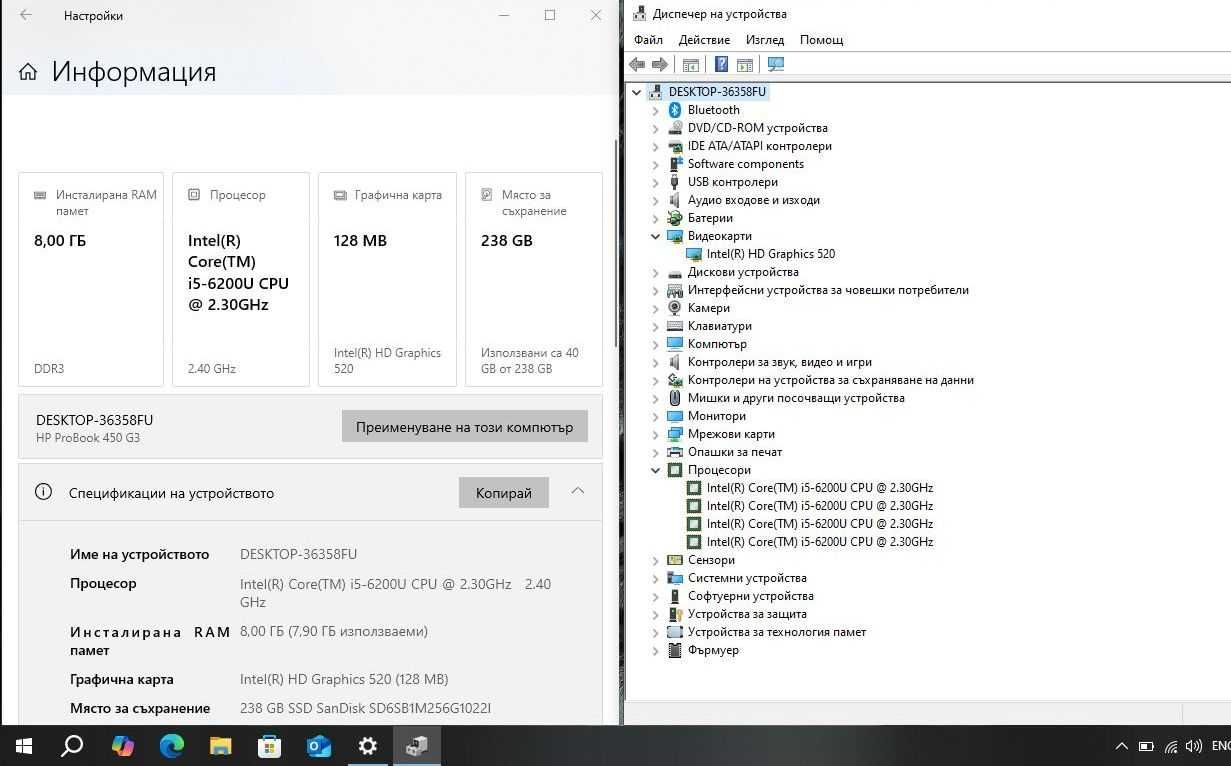This screenshot has width=1231, height=766.
Task: Expand the Устройства за защита node
Action: coord(656,614)
